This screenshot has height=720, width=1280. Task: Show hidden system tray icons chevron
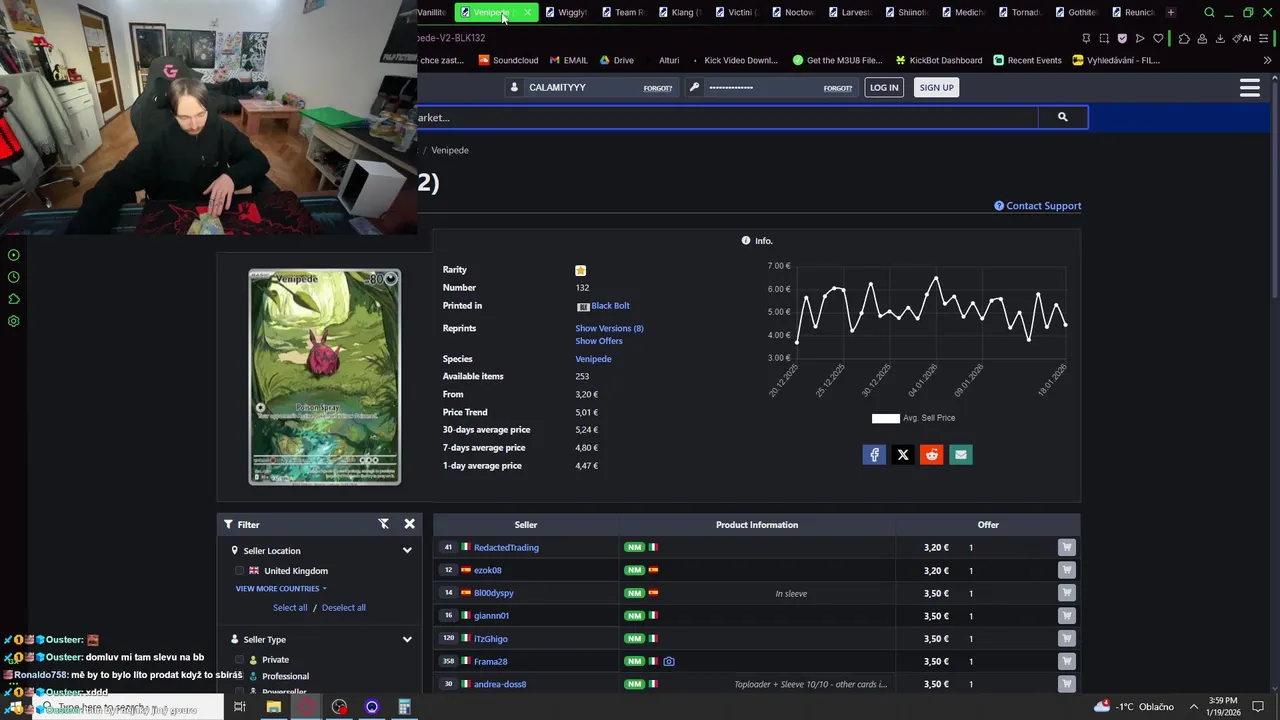click(x=1193, y=707)
